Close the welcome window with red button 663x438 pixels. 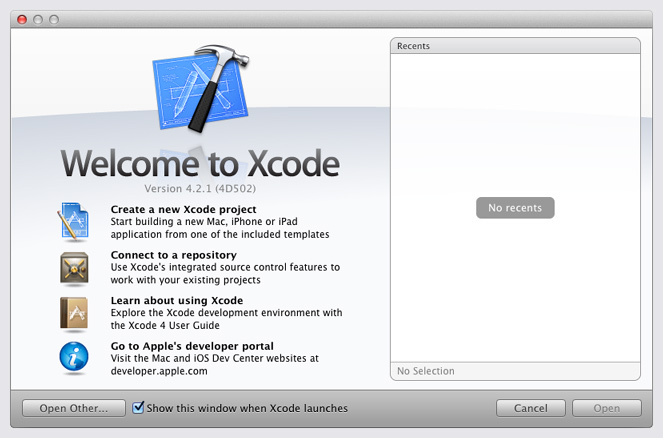(22, 19)
